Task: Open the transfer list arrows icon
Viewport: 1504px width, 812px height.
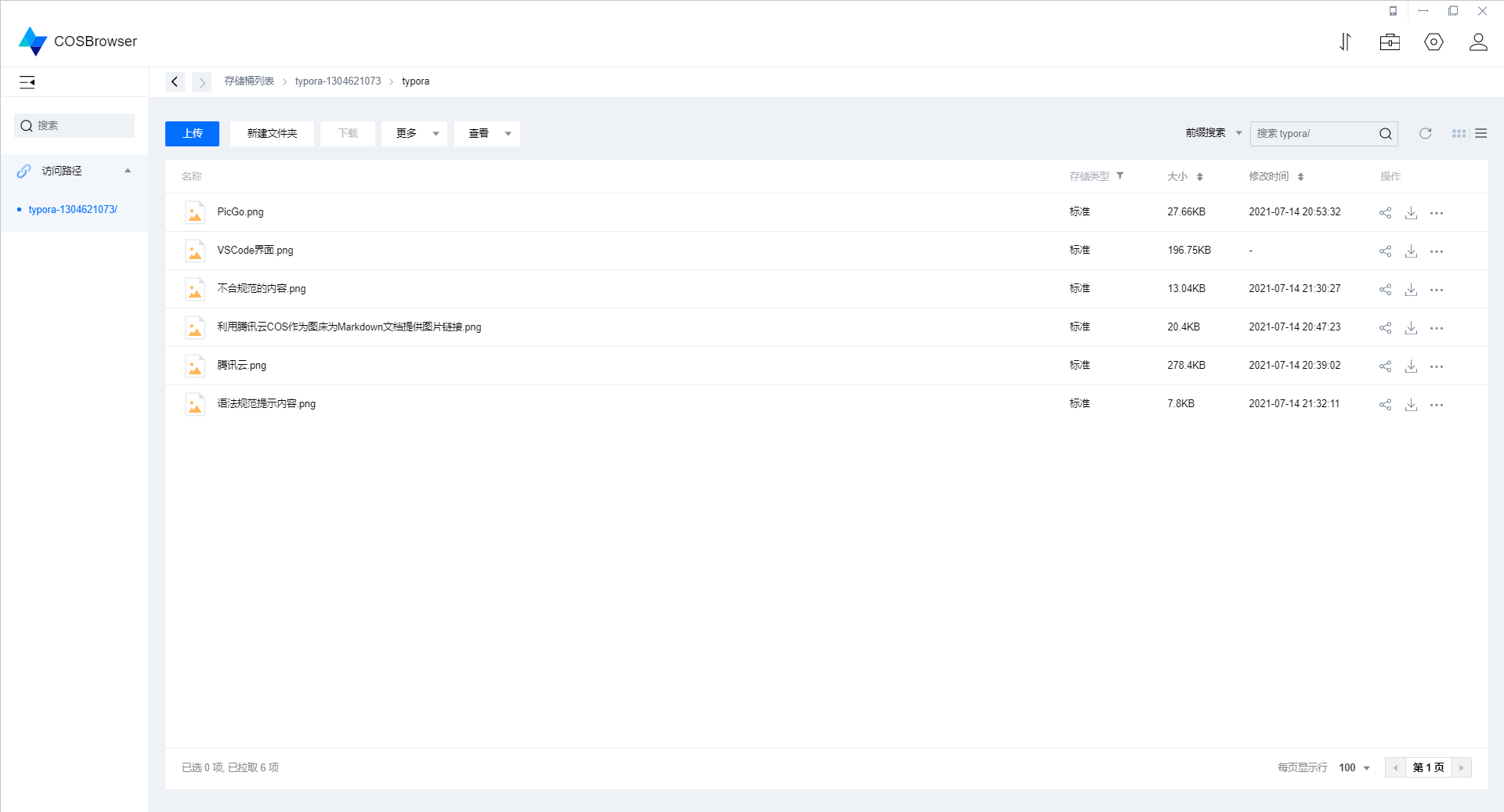Action: (x=1345, y=42)
